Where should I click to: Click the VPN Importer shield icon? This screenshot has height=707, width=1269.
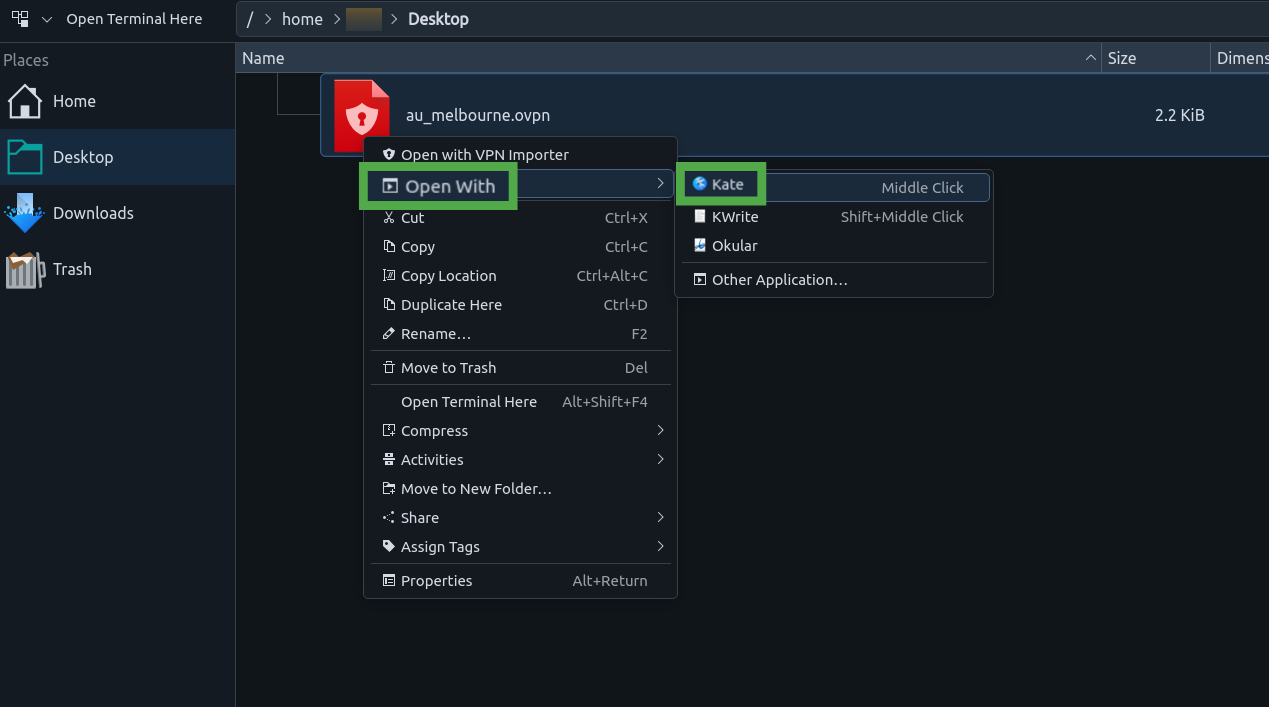coord(390,155)
